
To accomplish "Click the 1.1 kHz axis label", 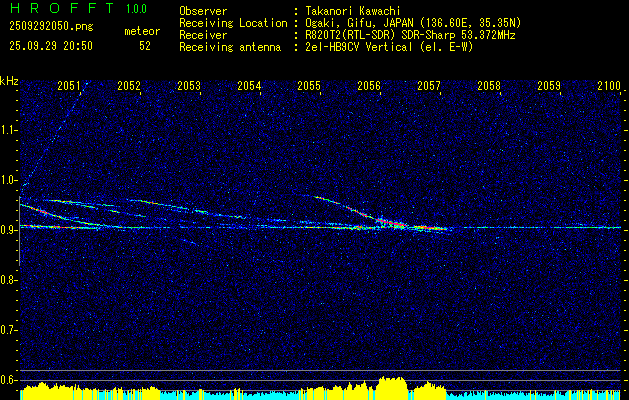I will click(x=9, y=130).
